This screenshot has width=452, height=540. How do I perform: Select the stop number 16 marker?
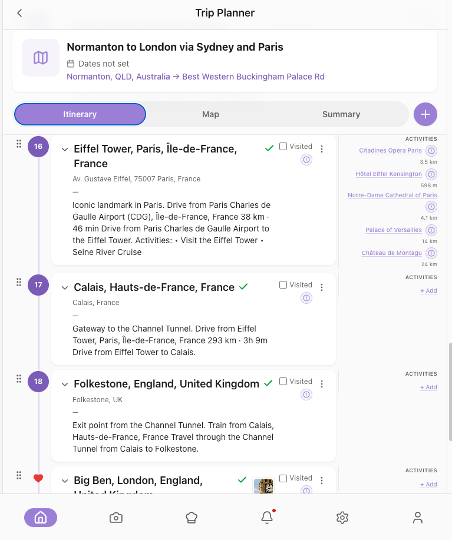click(38, 146)
